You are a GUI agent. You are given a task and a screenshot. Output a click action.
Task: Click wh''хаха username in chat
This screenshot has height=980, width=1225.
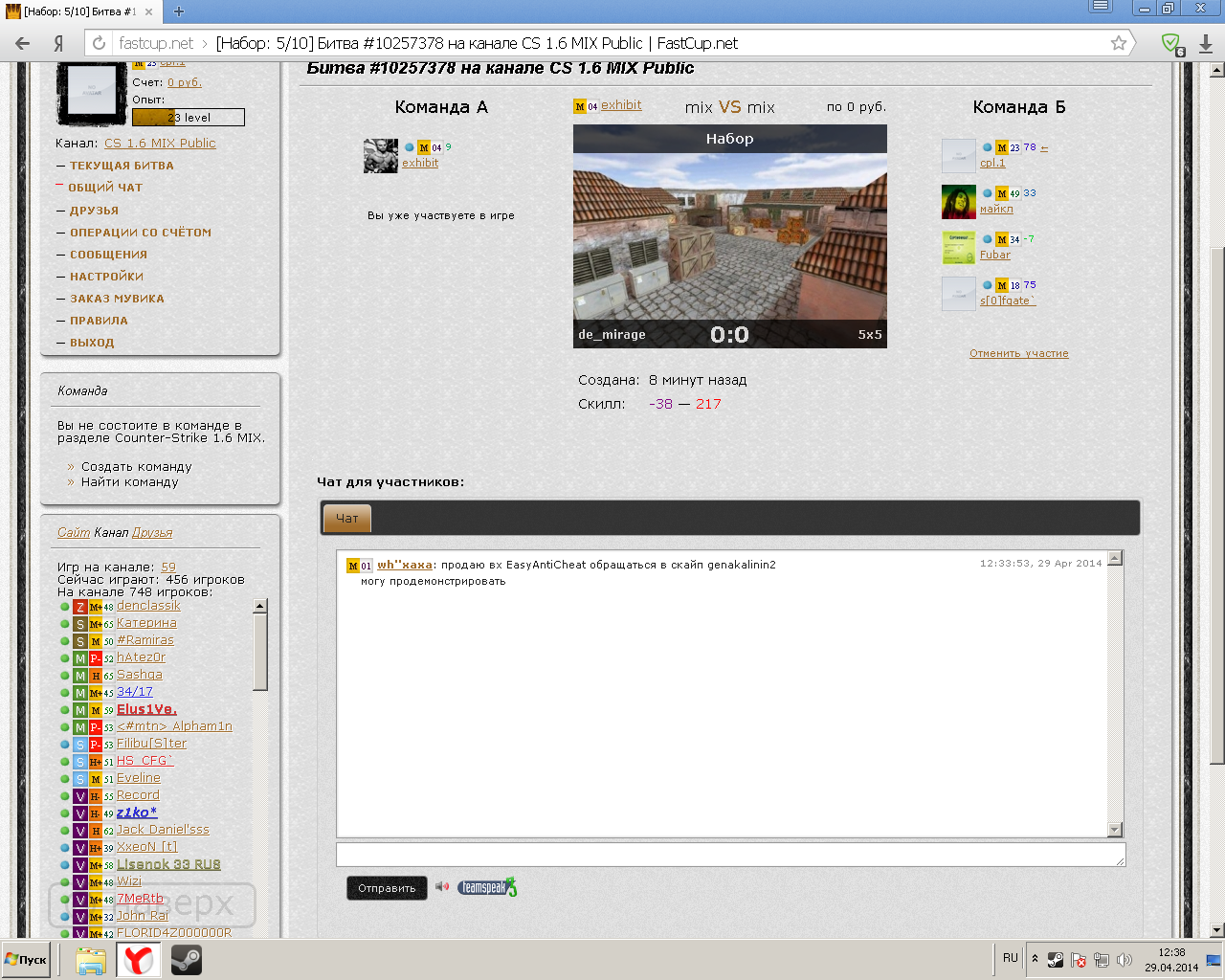point(405,565)
